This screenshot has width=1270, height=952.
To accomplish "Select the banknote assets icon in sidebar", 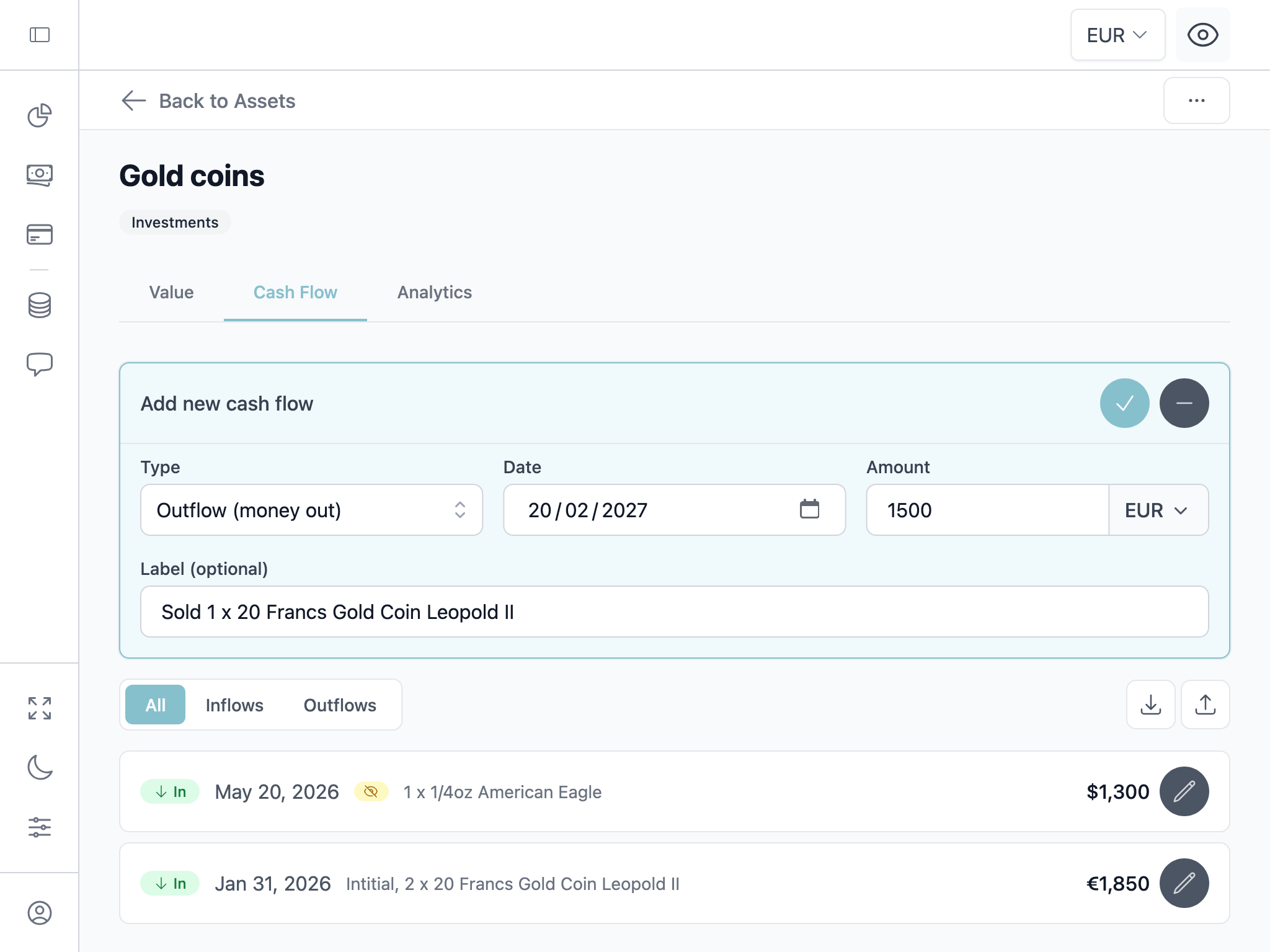I will point(39,176).
